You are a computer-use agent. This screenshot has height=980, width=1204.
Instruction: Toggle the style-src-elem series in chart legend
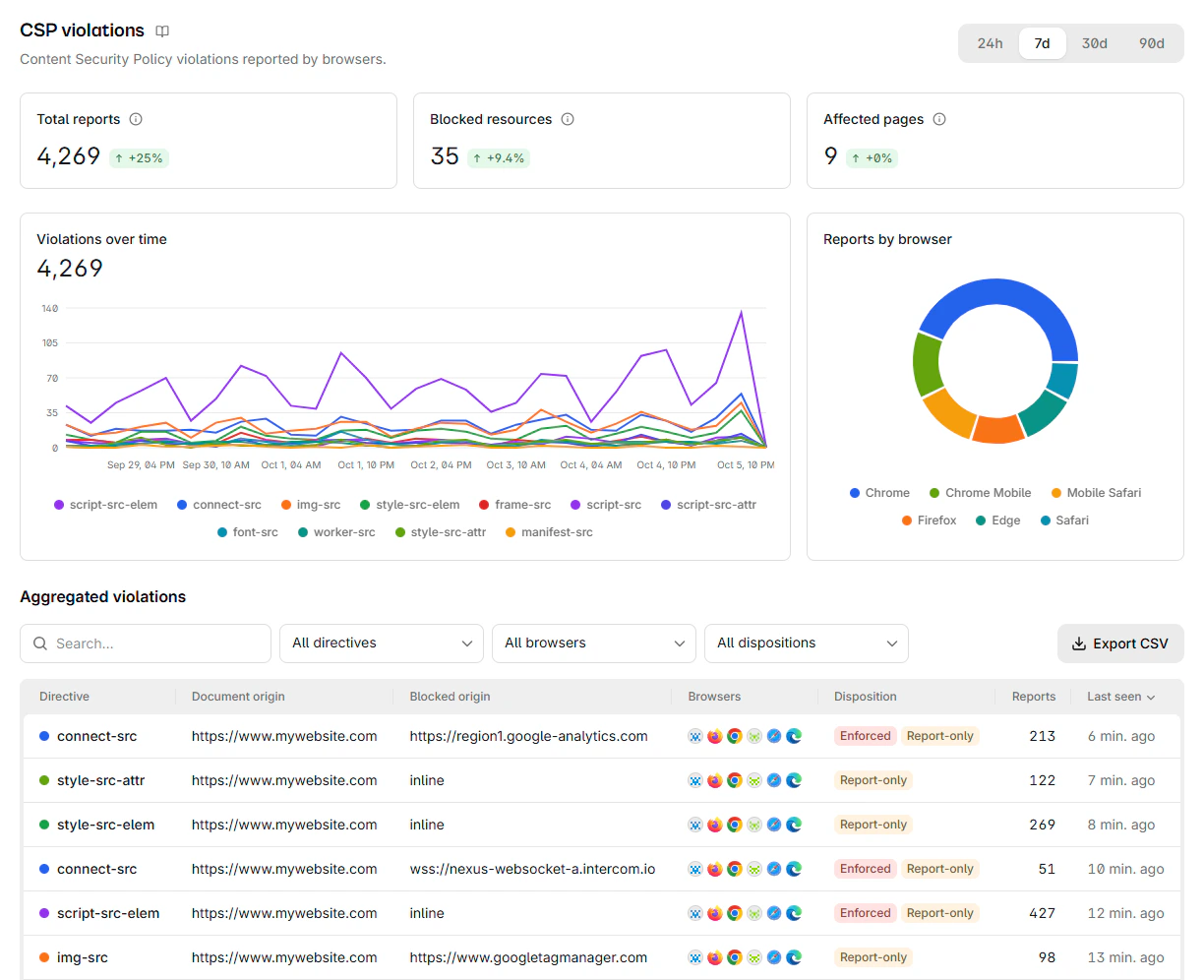[410, 505]
